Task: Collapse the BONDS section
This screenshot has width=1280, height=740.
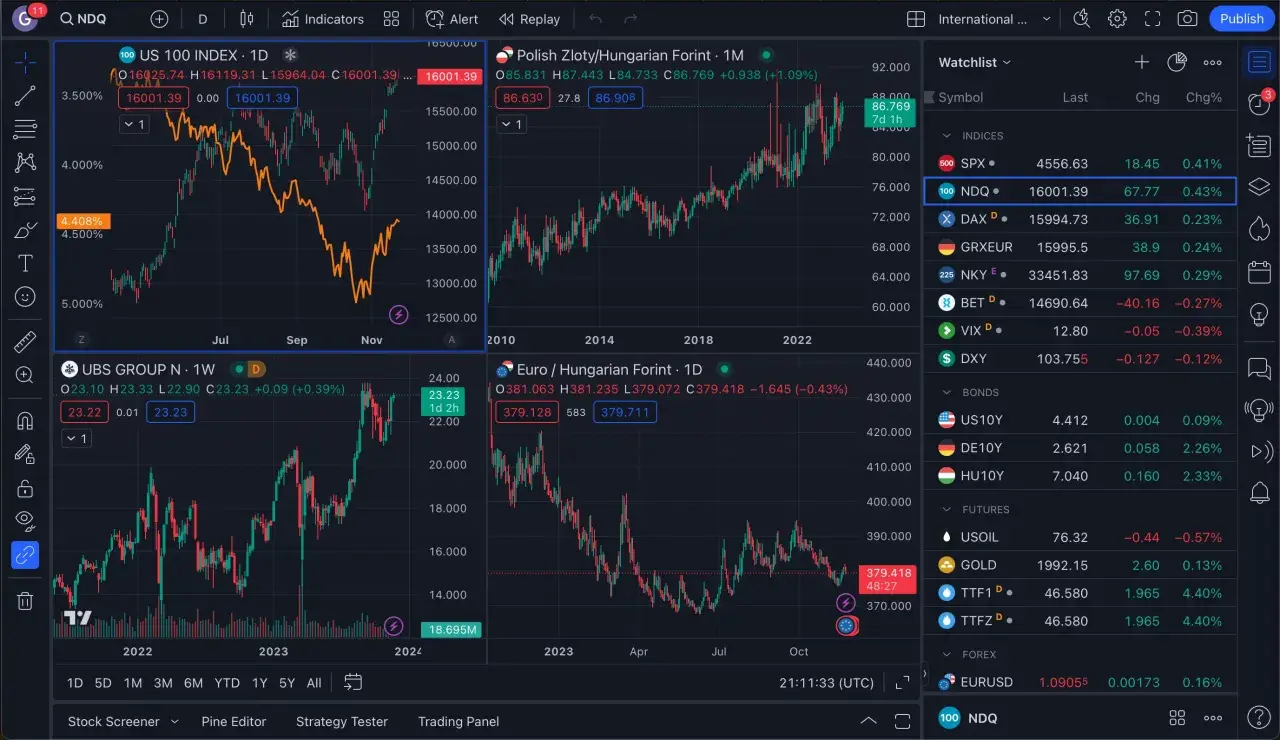Action: click(x=946, y=393)
